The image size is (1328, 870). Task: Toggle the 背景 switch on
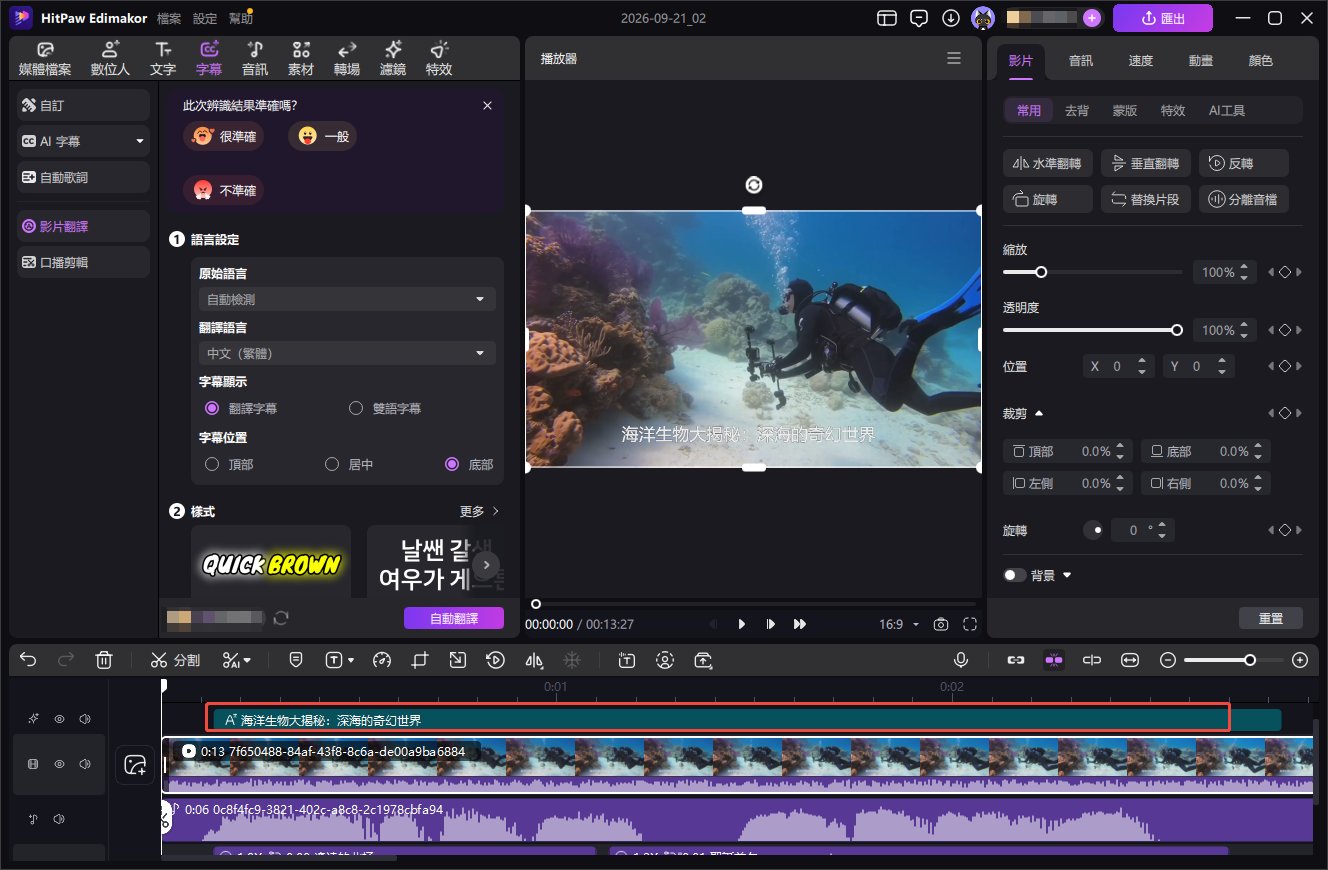click(x=1014, y=575)
